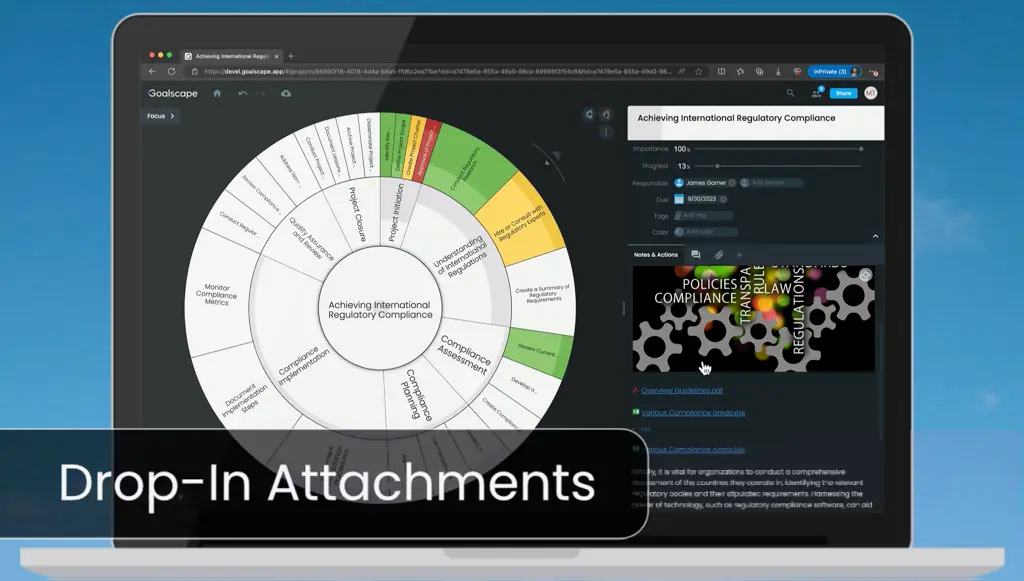Click the Add tag input field
Screen dimensions: 1024x581
[706, 215]
